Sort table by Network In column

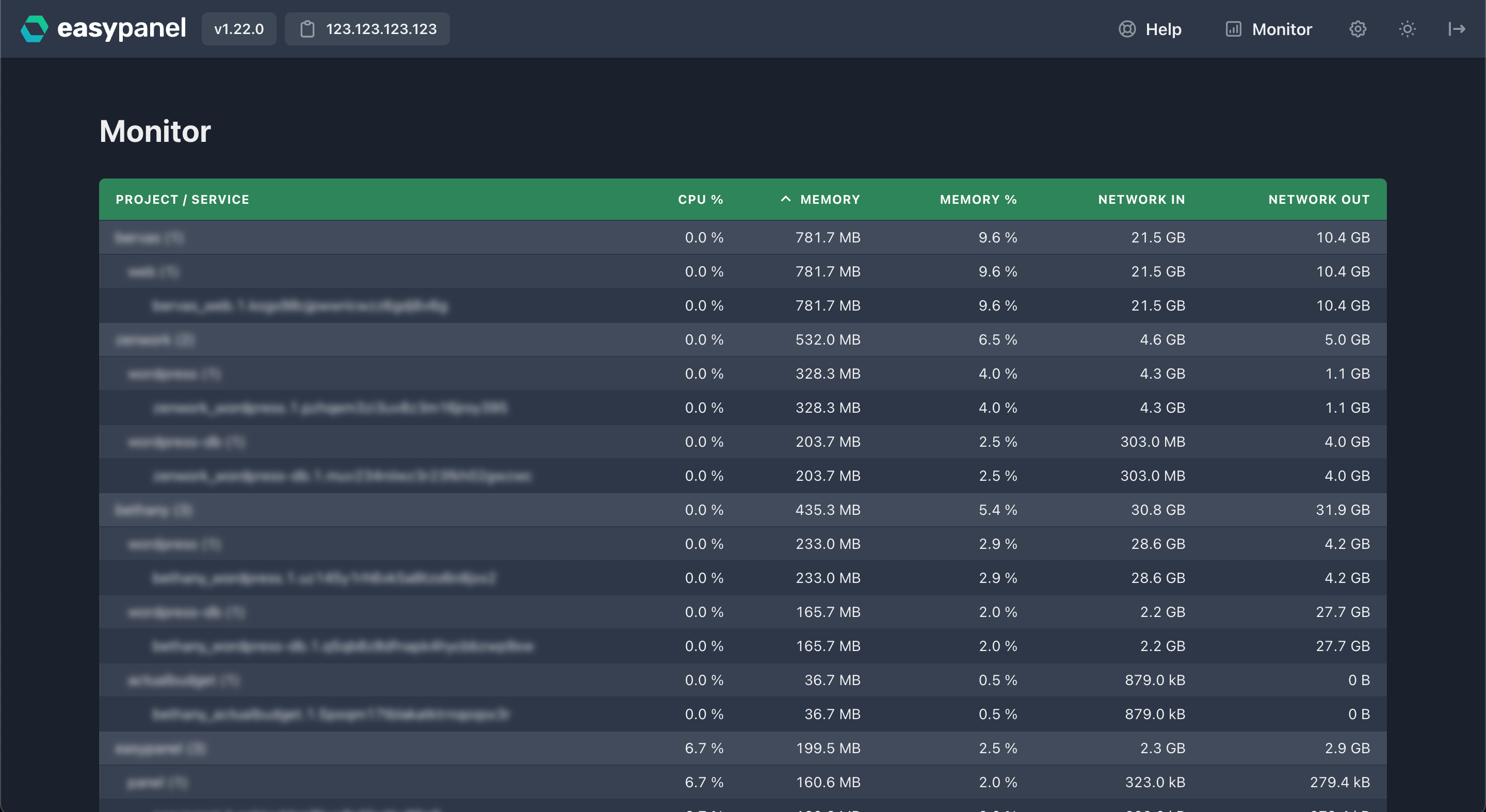tap(1142, 200)
